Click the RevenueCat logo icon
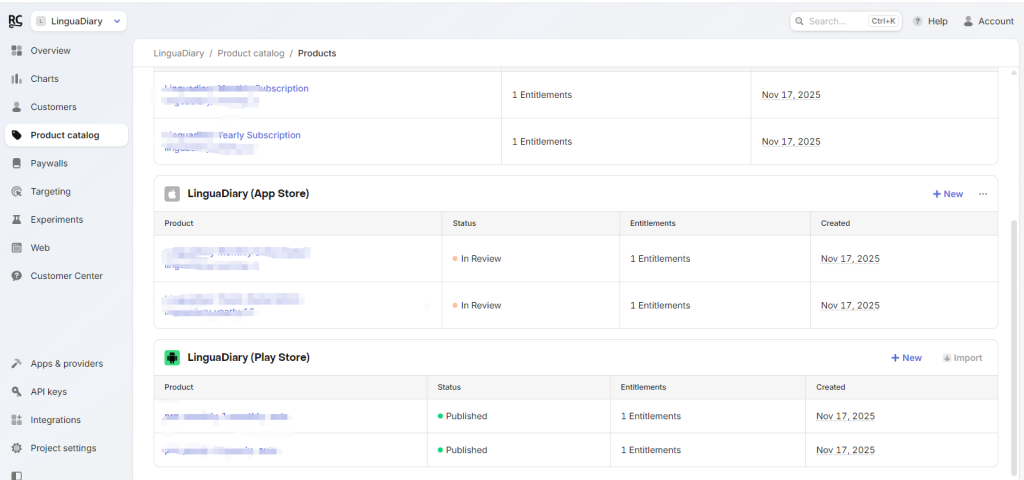This screenshot has width=1024, height=480. [15, 21]
